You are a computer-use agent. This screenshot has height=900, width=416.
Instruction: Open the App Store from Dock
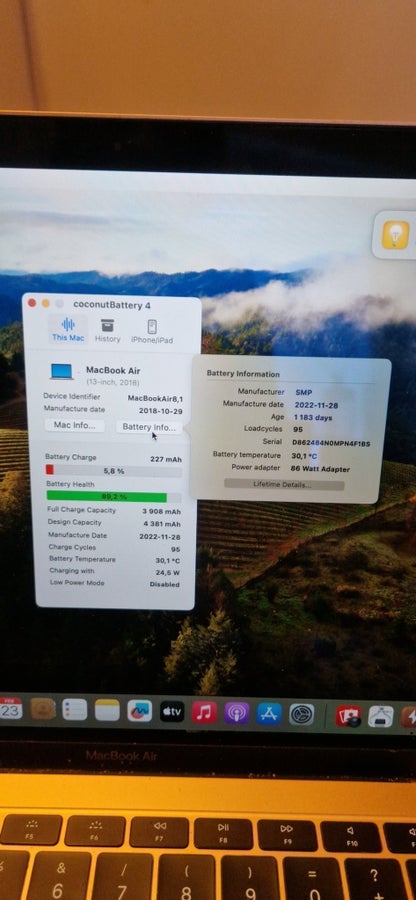point(269,713)
